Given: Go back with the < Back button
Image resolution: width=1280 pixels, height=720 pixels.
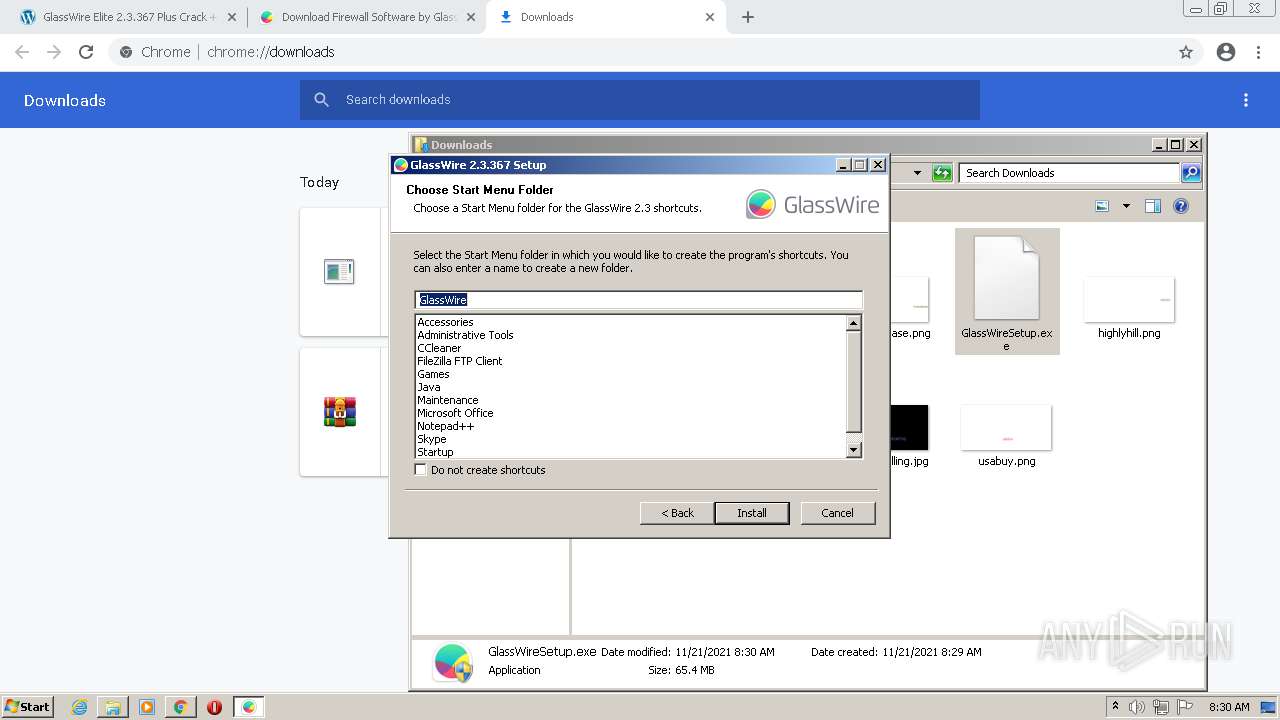Looking at the screenshot, I should pos(677,513).
